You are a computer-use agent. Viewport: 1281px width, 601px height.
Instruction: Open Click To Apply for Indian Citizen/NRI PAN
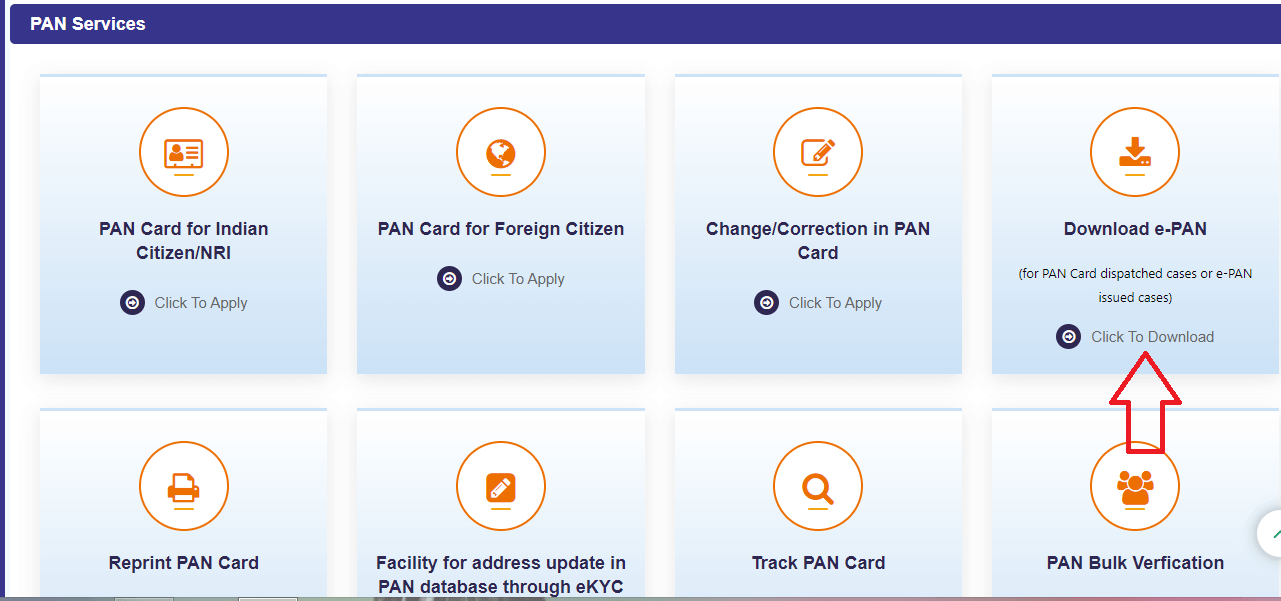coord(201,302)
